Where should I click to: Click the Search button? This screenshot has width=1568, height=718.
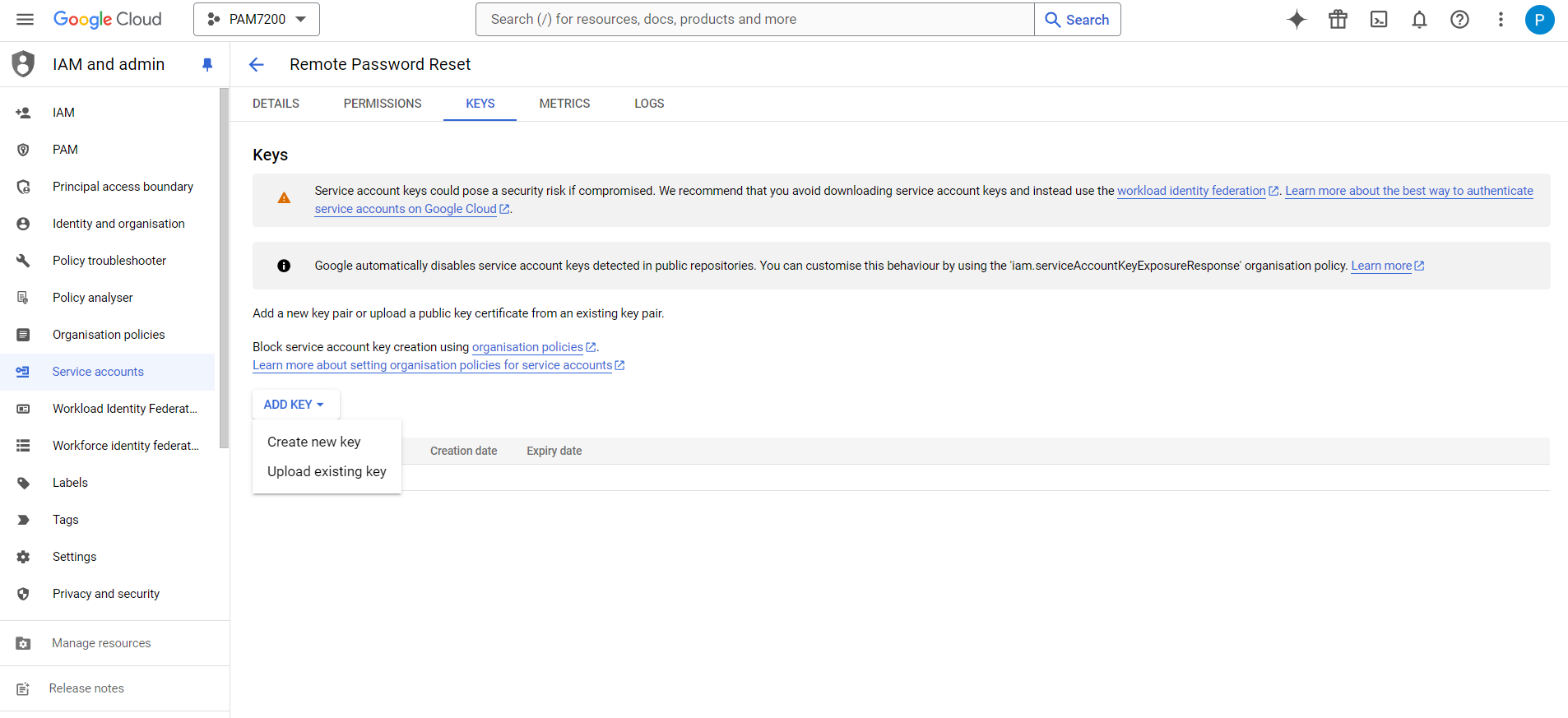coord(1078,20)
